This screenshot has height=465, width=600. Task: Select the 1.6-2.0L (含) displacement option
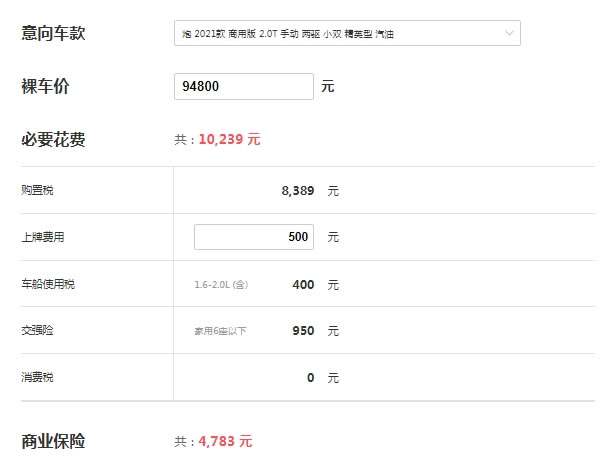(x=221, y=285)
